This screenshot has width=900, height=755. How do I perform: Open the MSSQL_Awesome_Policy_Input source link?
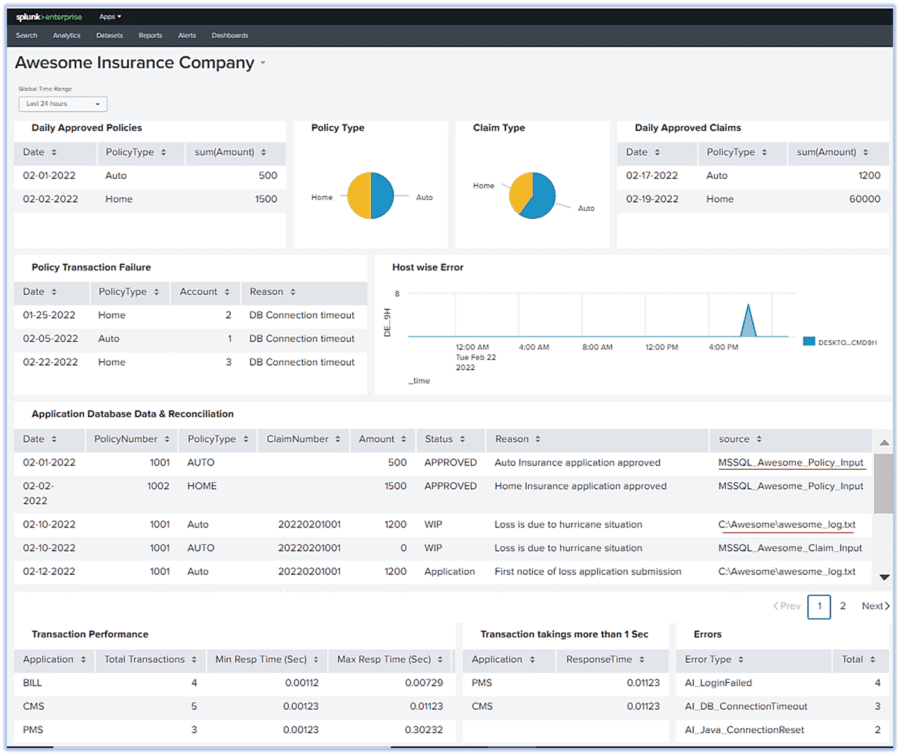click(x=789, y=463)
